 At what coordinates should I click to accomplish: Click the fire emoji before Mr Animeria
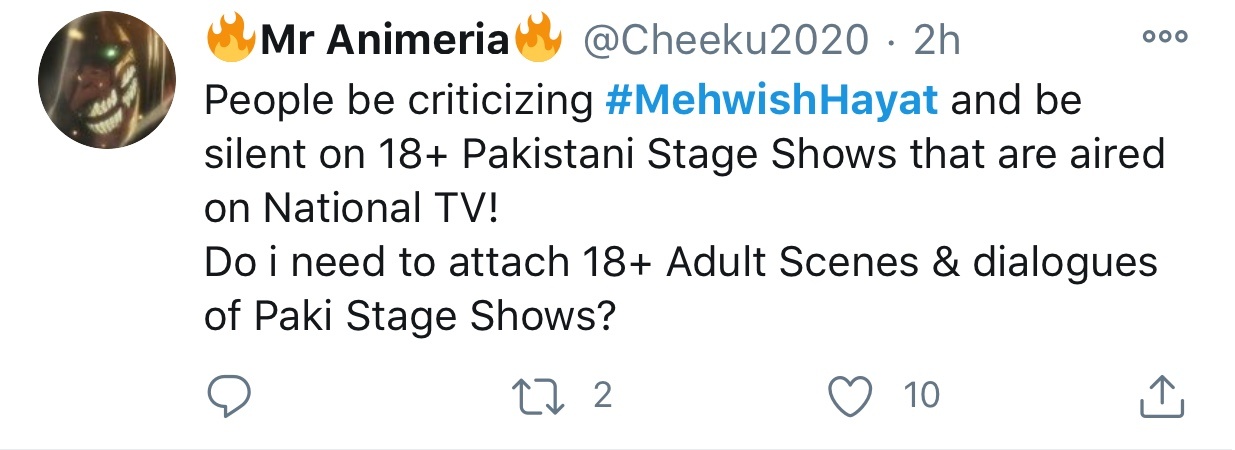pyautogui.click(x=228, y=40)
